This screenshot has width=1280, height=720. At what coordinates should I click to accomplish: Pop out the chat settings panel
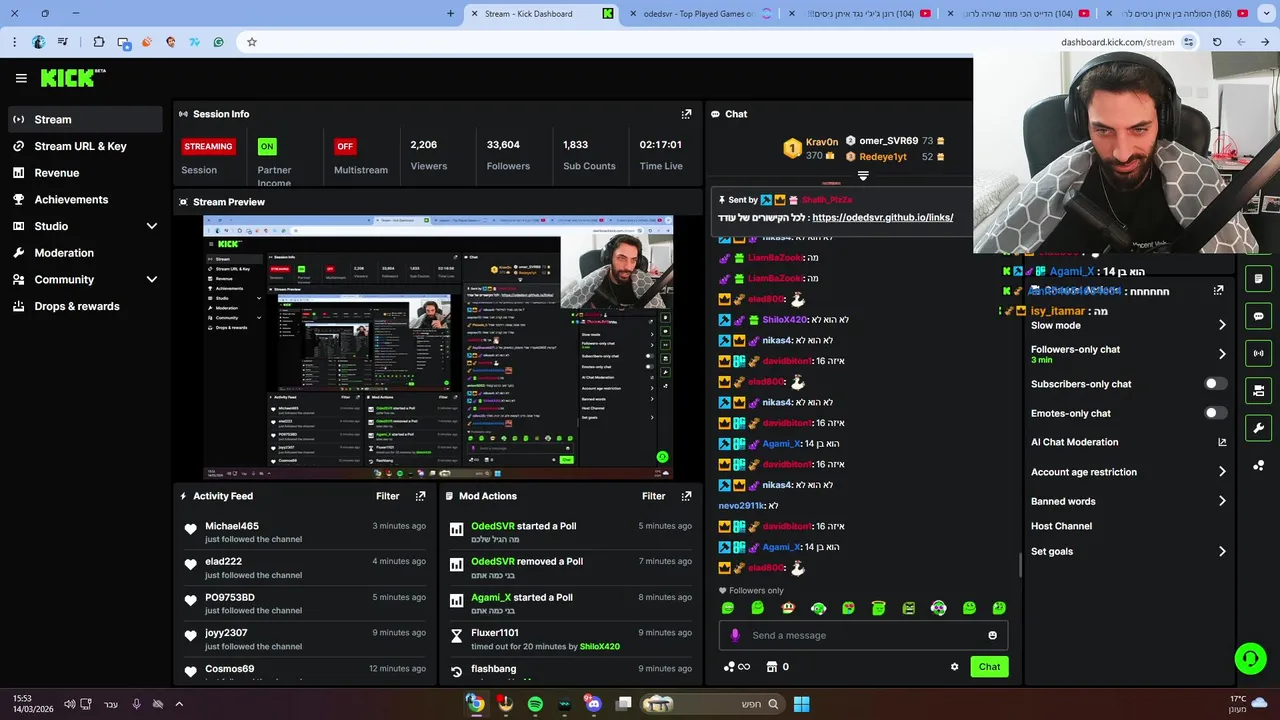coord(1218,291)
